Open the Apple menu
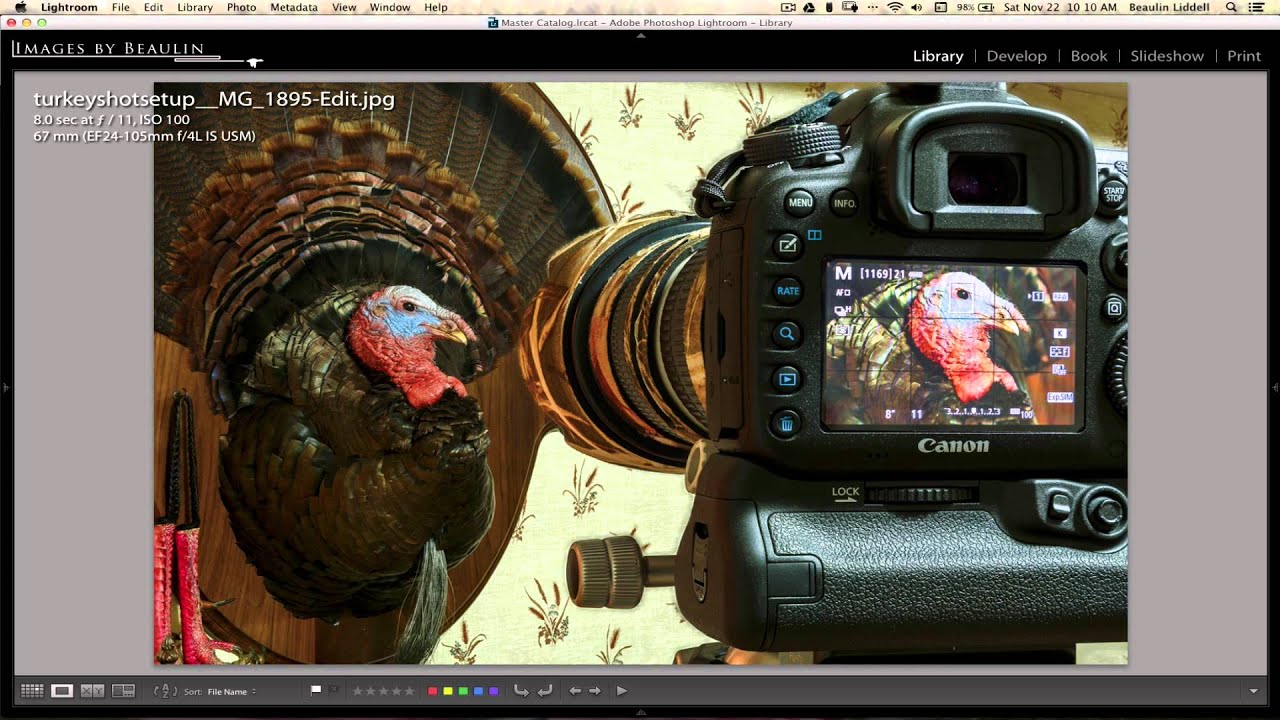Screen dimensions: 1280x720 point(20,7)
